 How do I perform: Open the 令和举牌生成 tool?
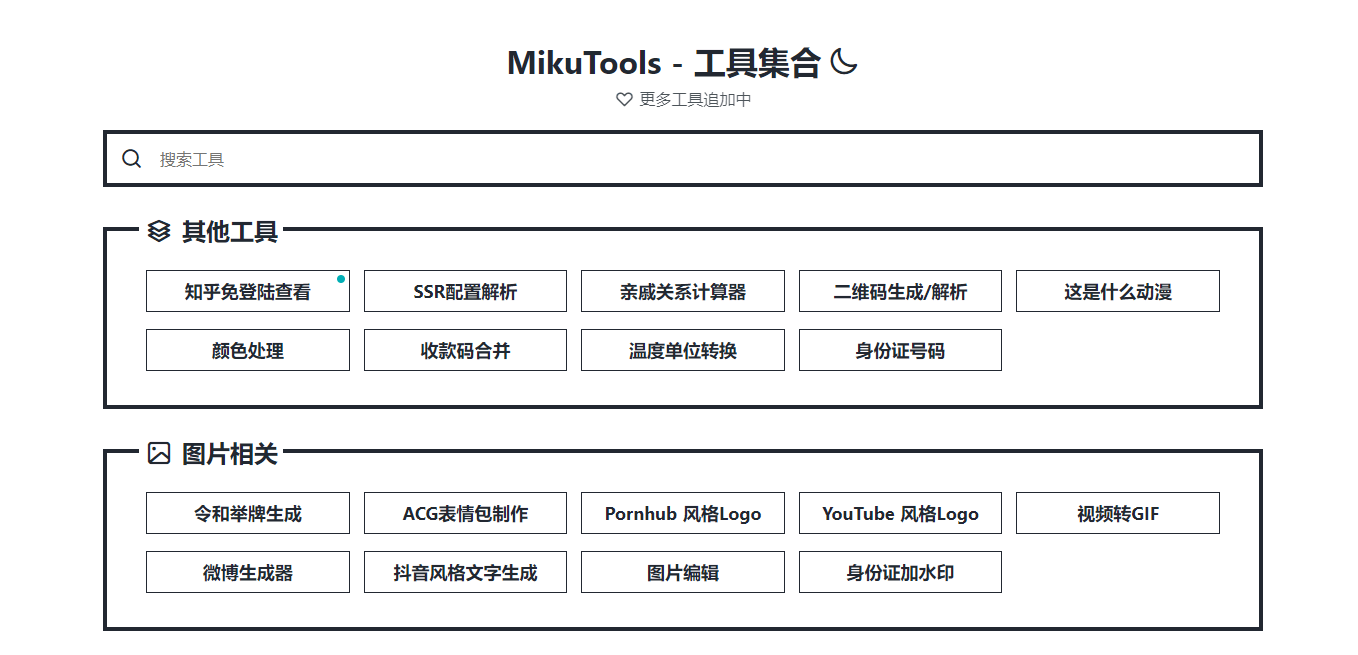pos(248,514)
